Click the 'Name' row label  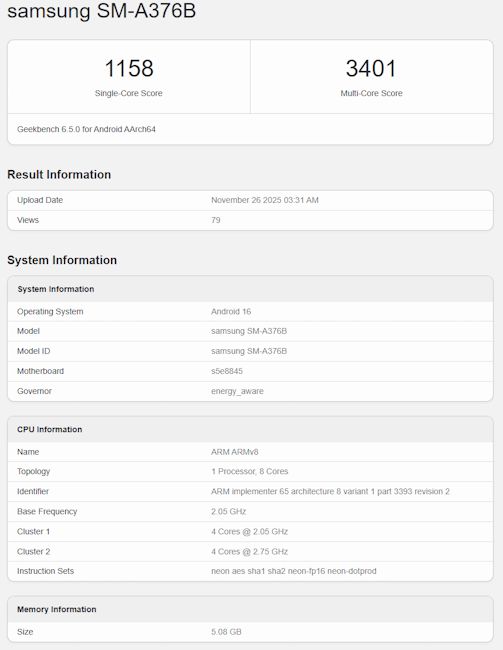point(28,452)
